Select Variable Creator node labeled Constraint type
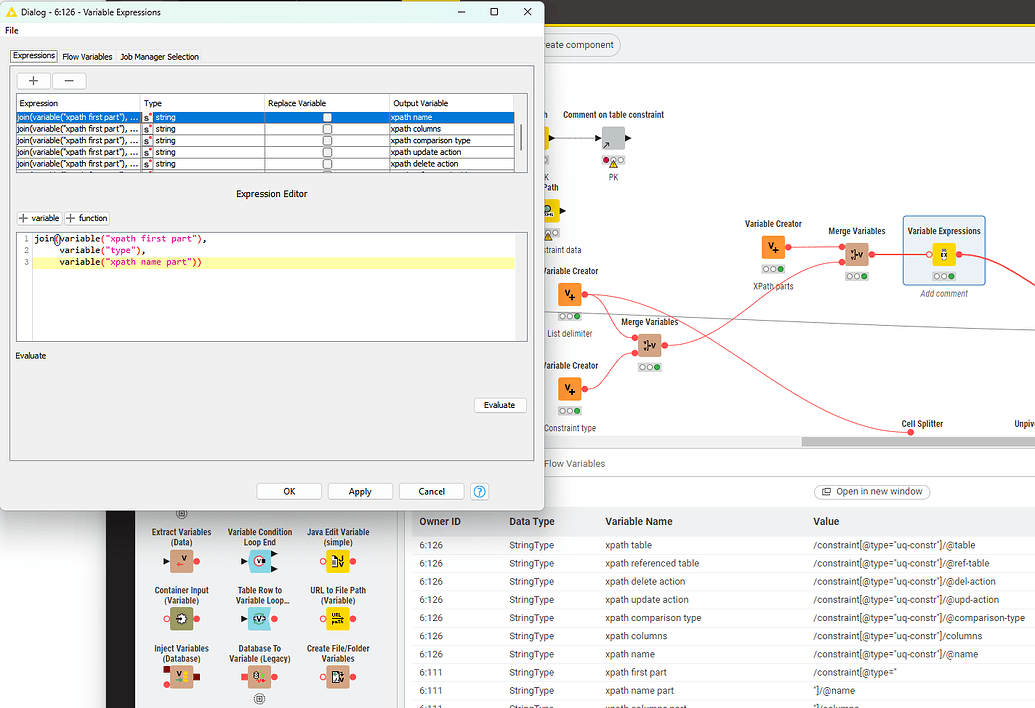Image resolution: width=1035 pixels, height=708 pixels. [570, 389]
